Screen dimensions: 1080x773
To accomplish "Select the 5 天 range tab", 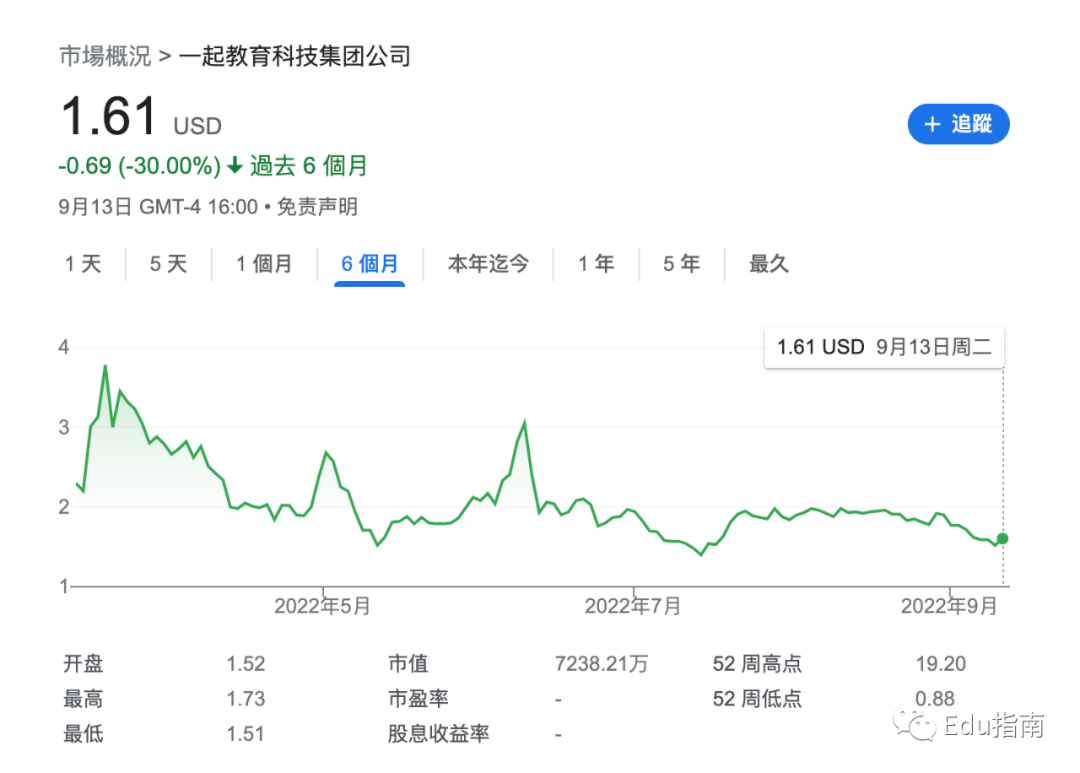I will 168,263.
